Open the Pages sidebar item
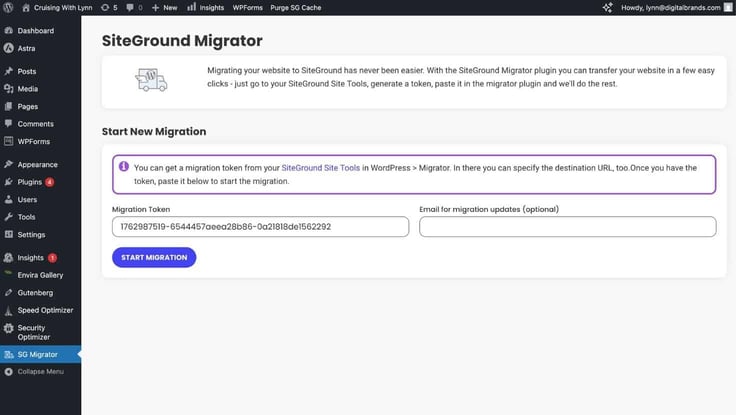736x415 pixels. 28,107
